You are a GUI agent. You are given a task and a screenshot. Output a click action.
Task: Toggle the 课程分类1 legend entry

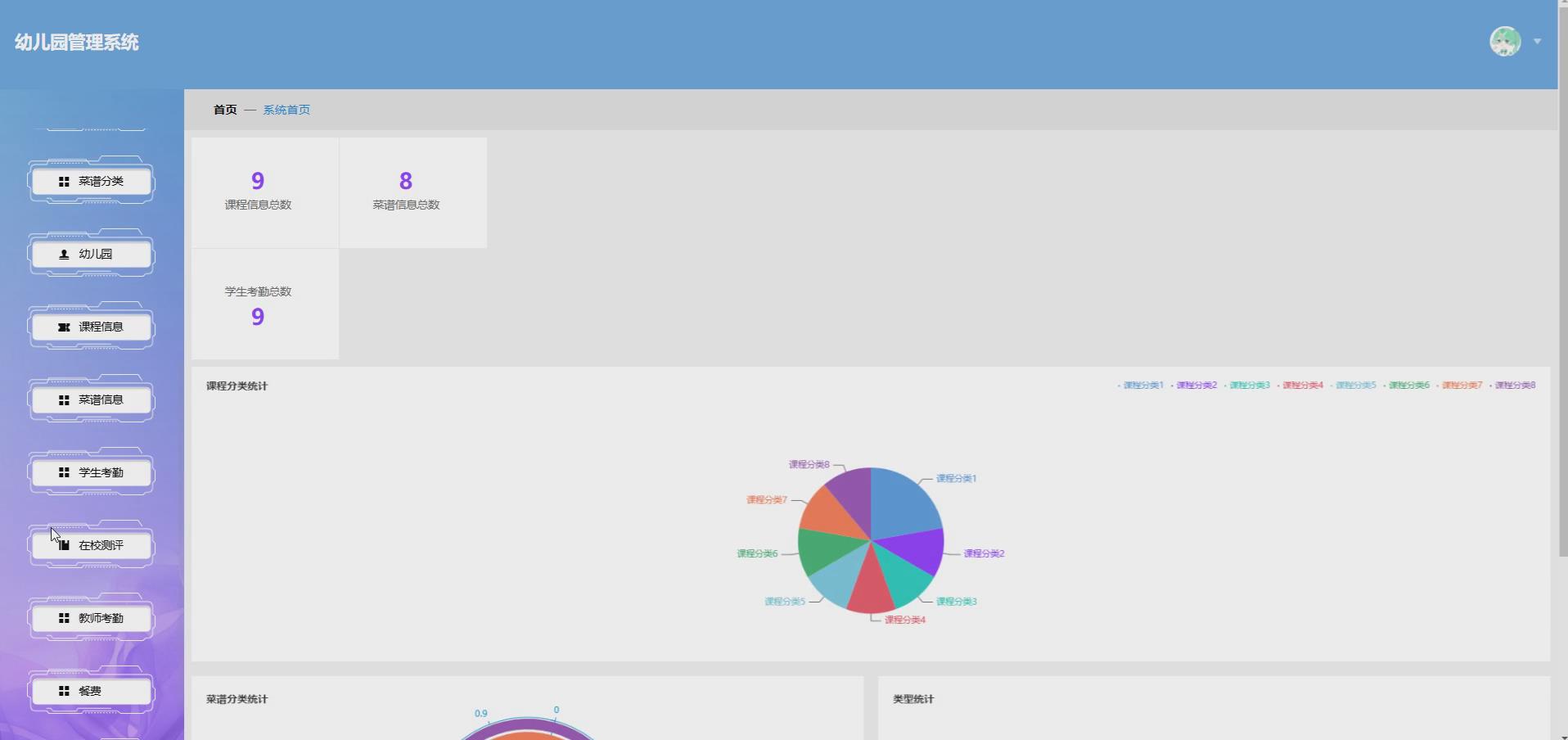1141,385
